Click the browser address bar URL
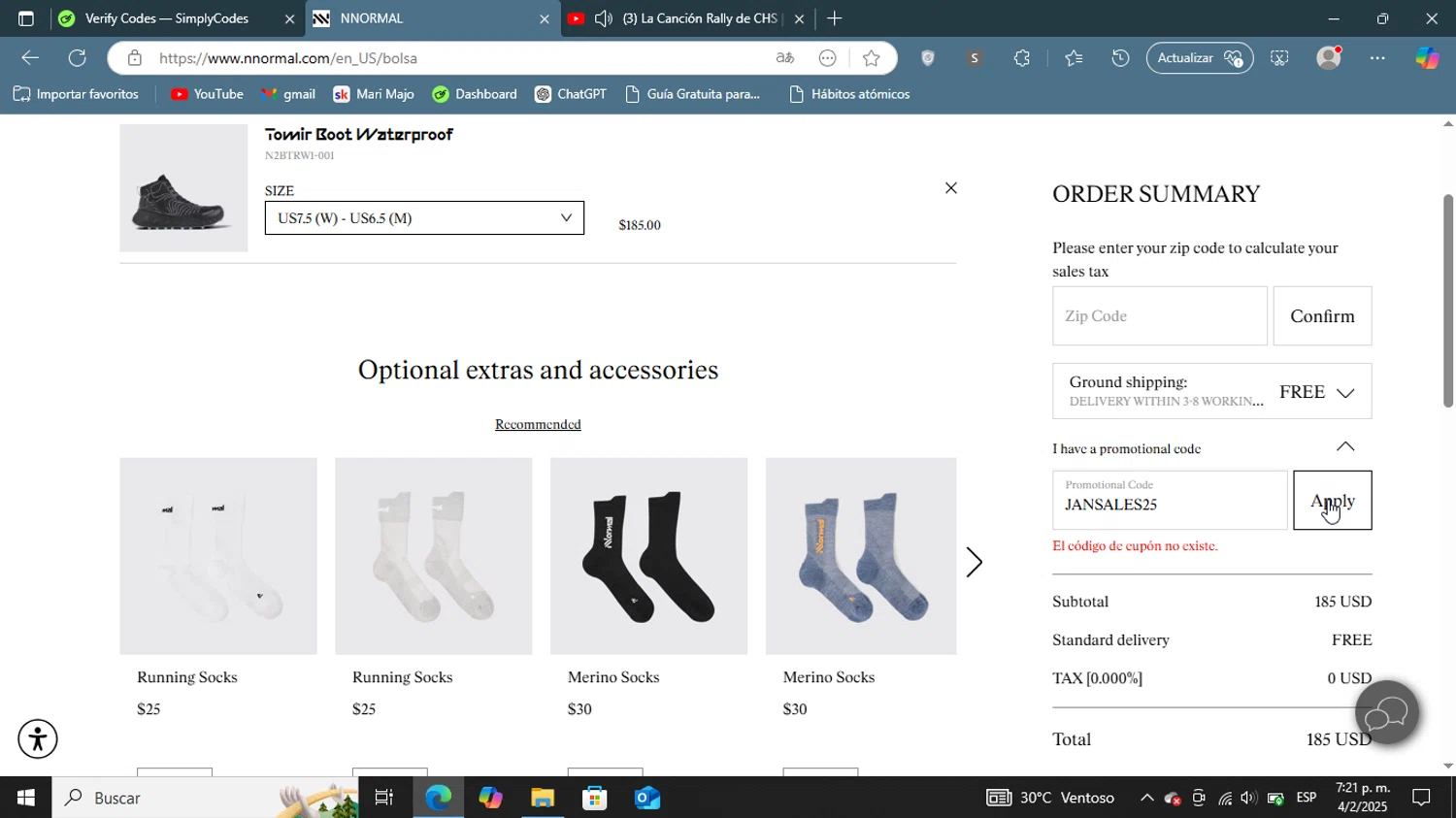 click(x=288, y=58)
